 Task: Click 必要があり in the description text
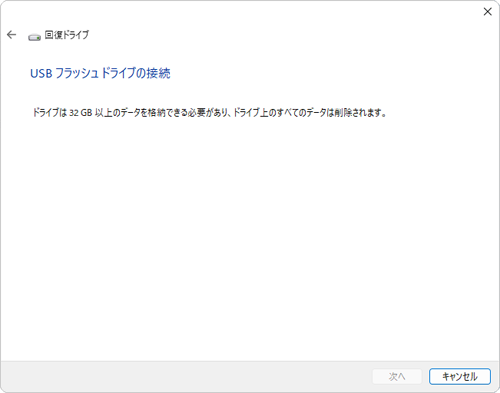coord(208,113)
